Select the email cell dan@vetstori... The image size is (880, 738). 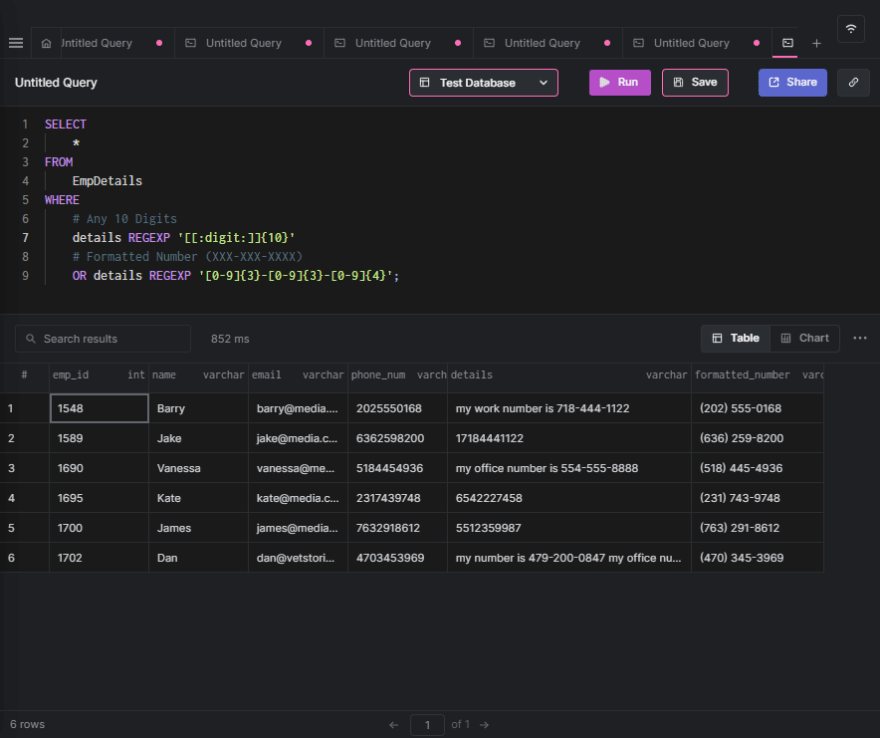(297, 558)
